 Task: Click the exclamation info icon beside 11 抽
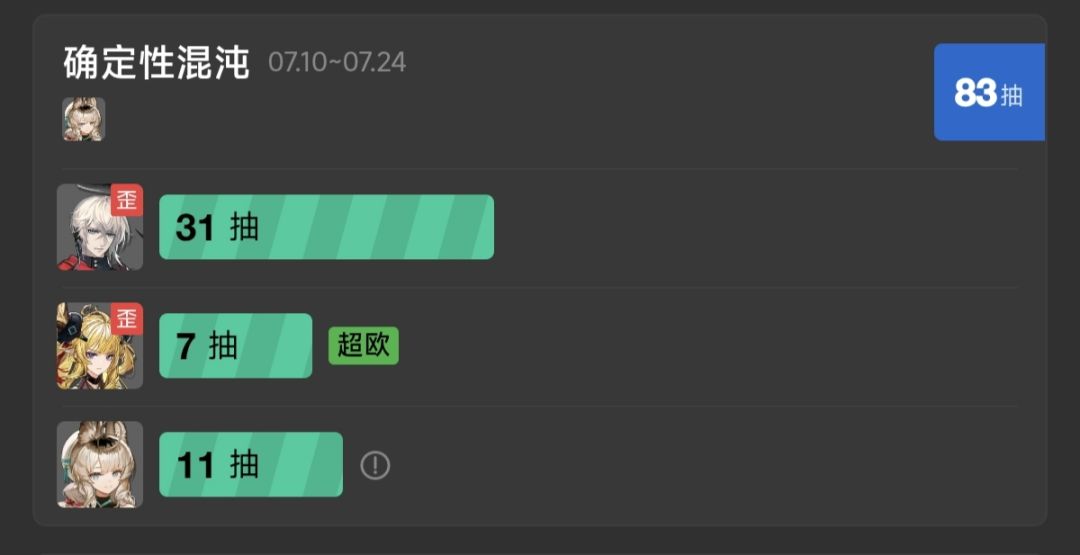point(375,465)
